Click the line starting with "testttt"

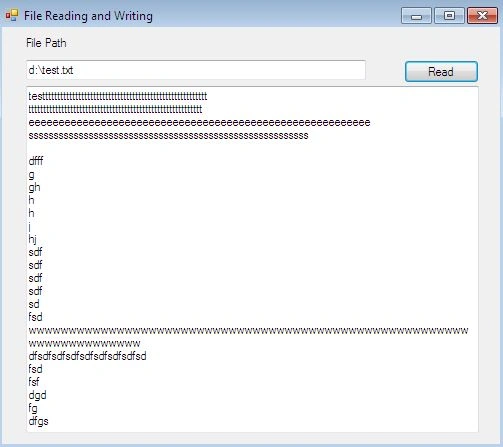click(x=118, y=96)
